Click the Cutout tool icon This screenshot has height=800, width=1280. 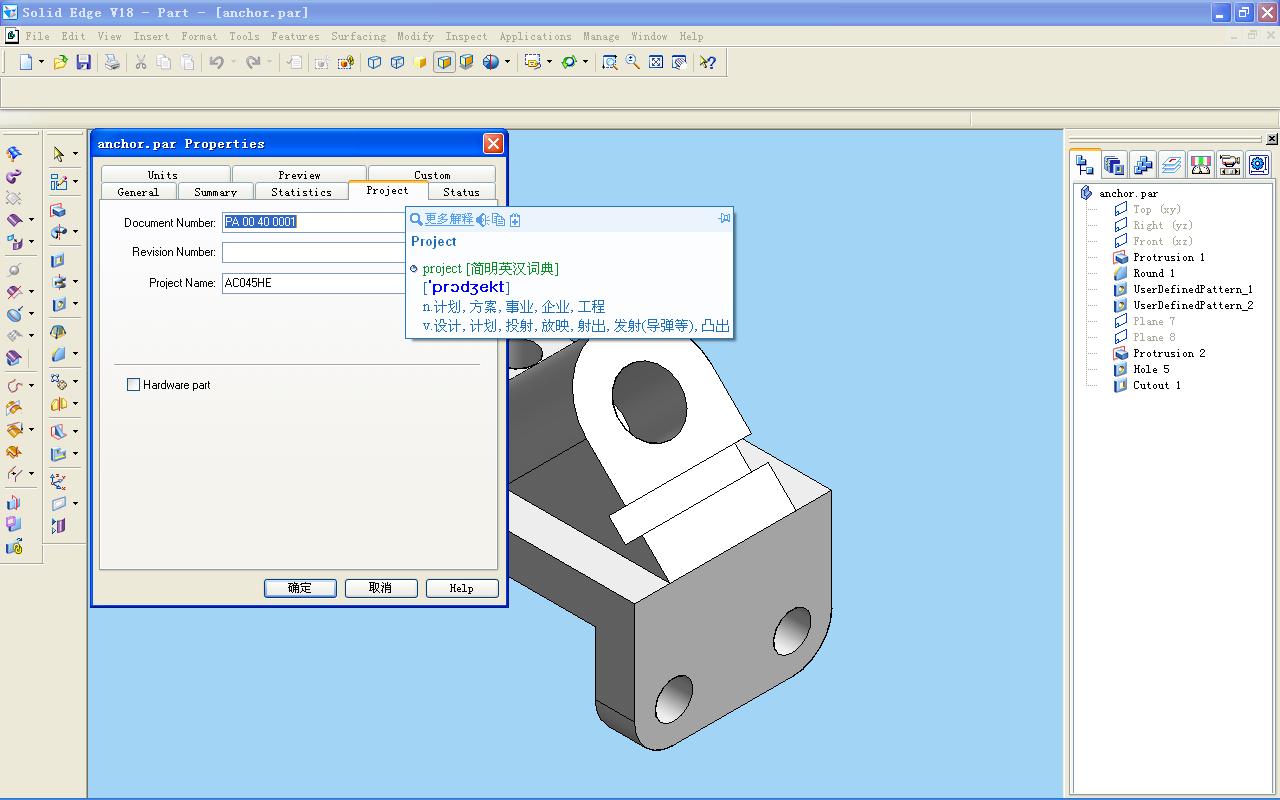58,261
